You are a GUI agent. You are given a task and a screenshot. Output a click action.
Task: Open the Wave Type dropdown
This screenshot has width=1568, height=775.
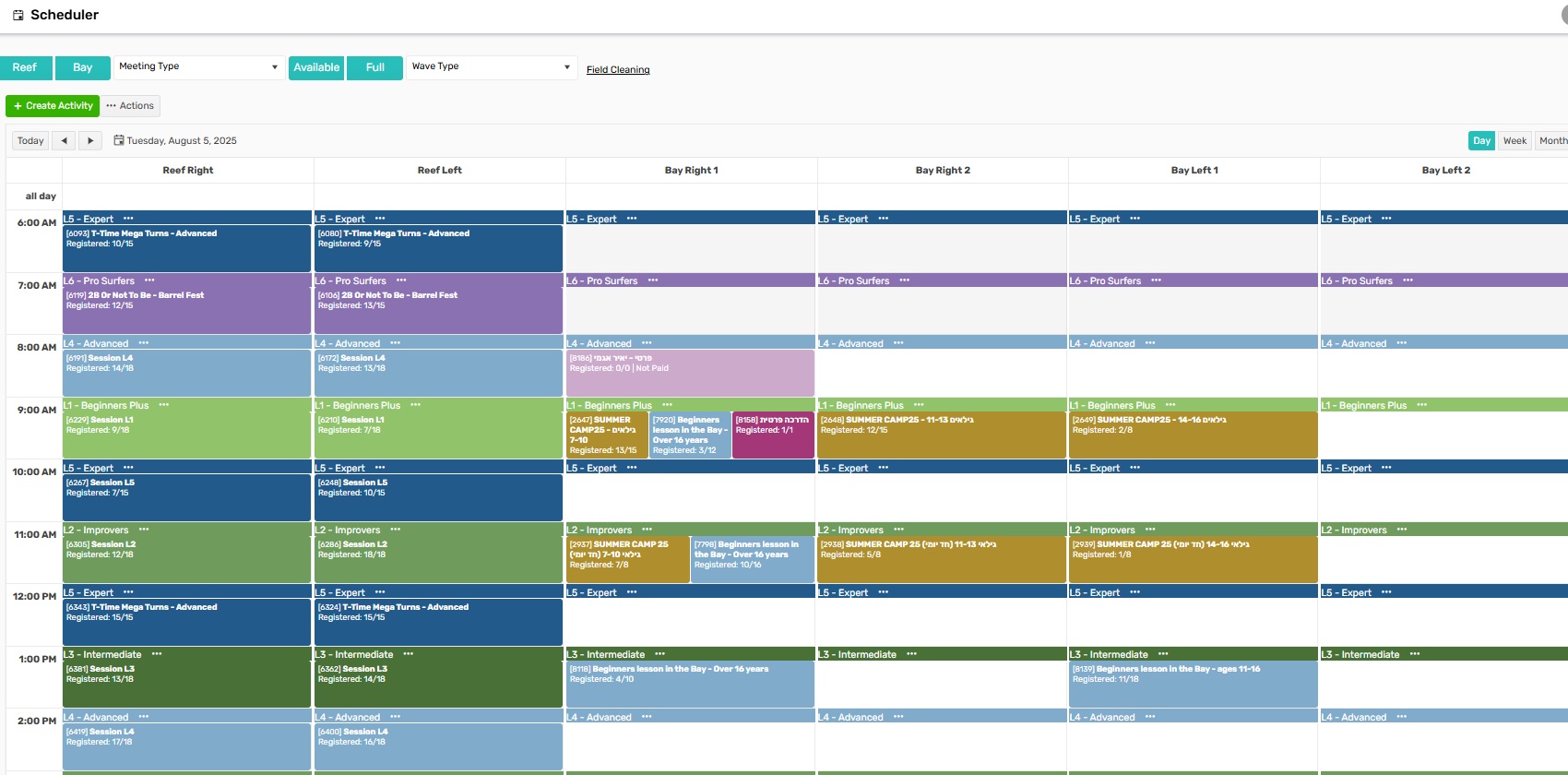[492, 66]
